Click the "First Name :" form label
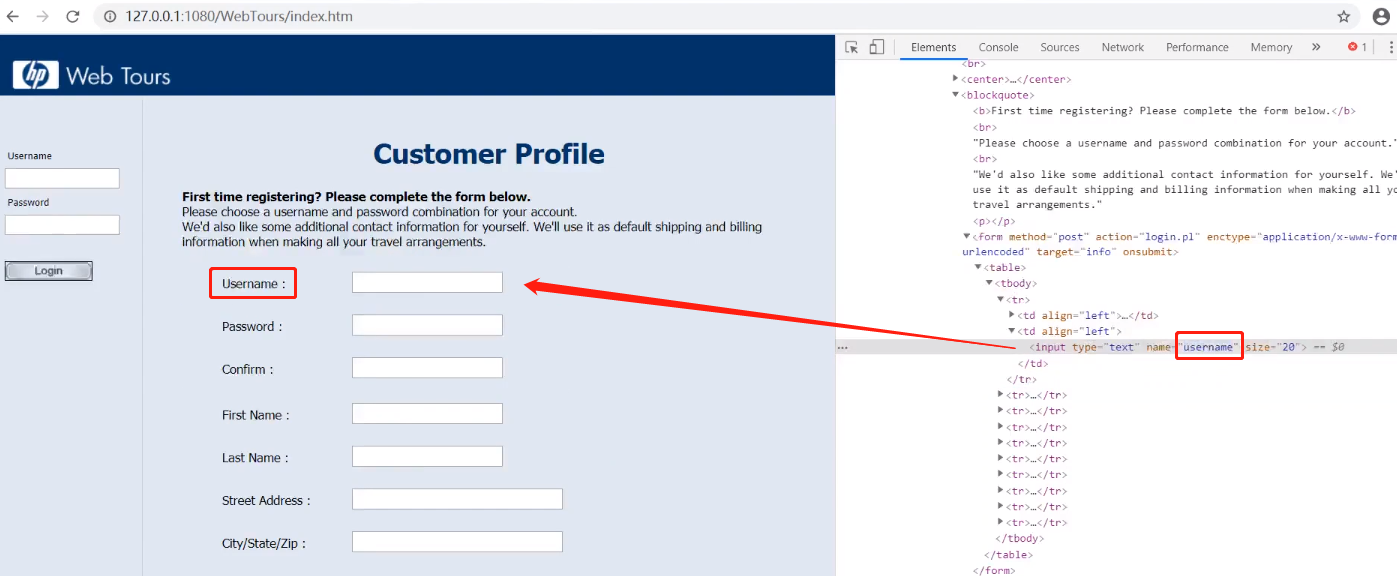This screenshot has height=576, width=1397. (255, 415)
